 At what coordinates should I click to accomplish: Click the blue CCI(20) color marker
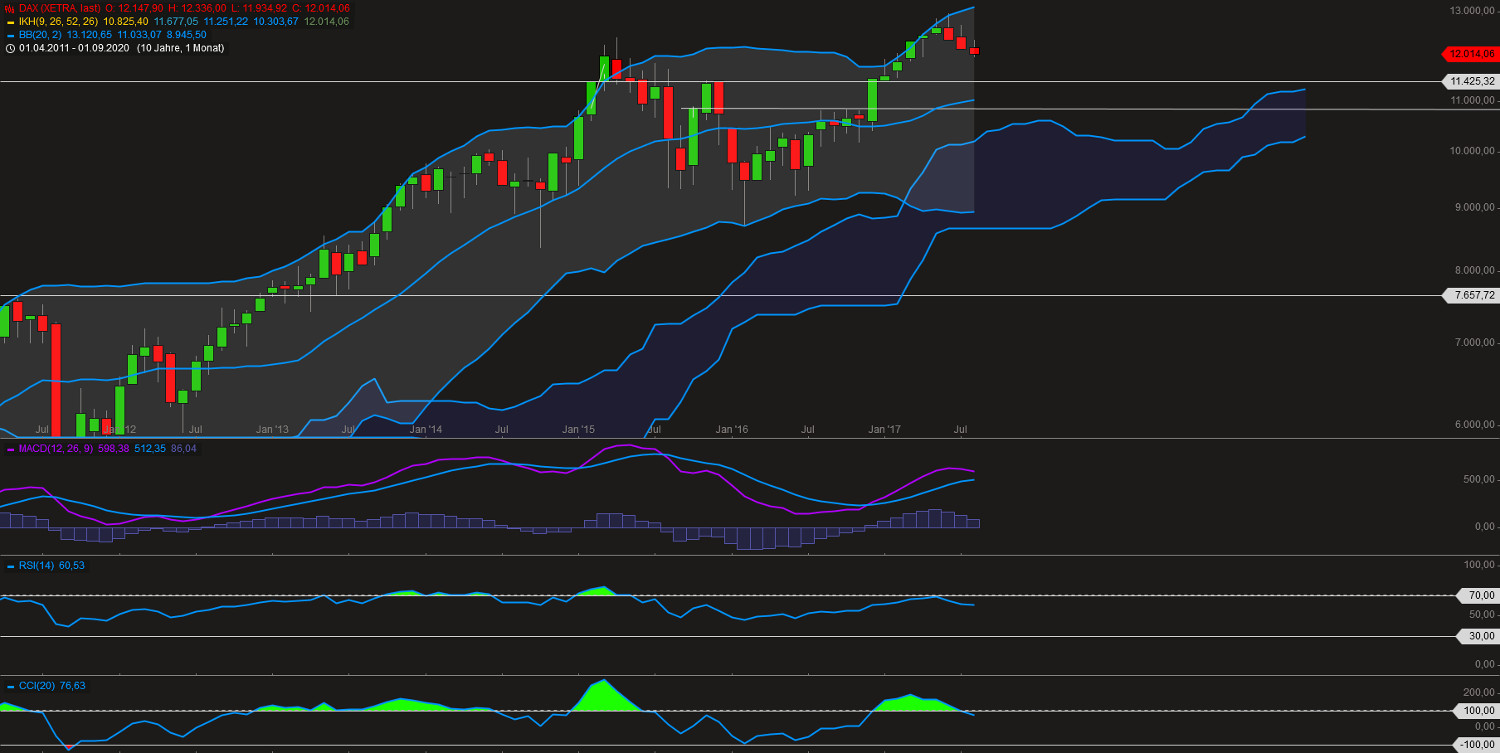click(9, 685)
